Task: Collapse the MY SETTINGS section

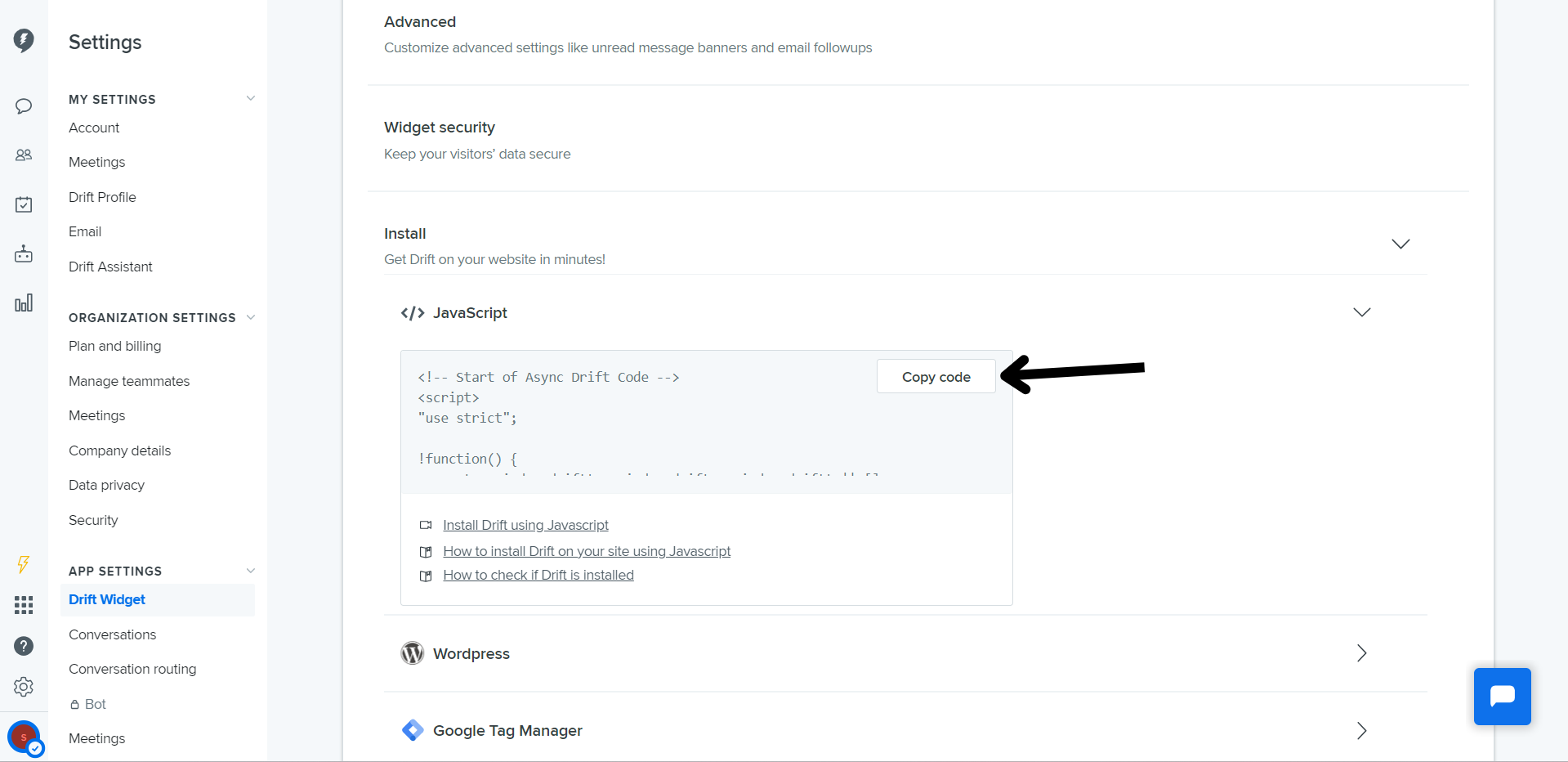Action: pos(251,99)
